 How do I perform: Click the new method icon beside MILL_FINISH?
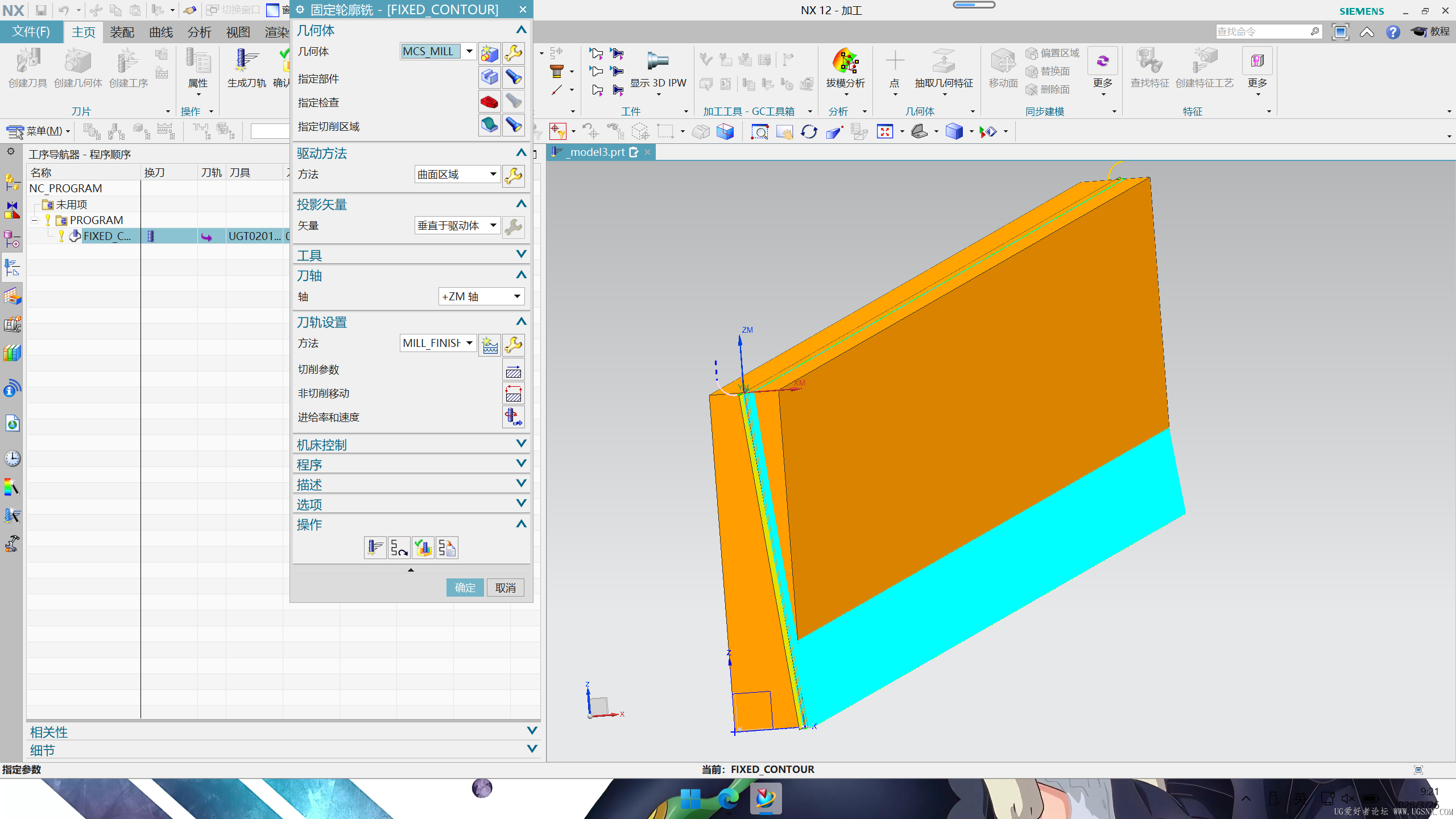tap(489, 345)
